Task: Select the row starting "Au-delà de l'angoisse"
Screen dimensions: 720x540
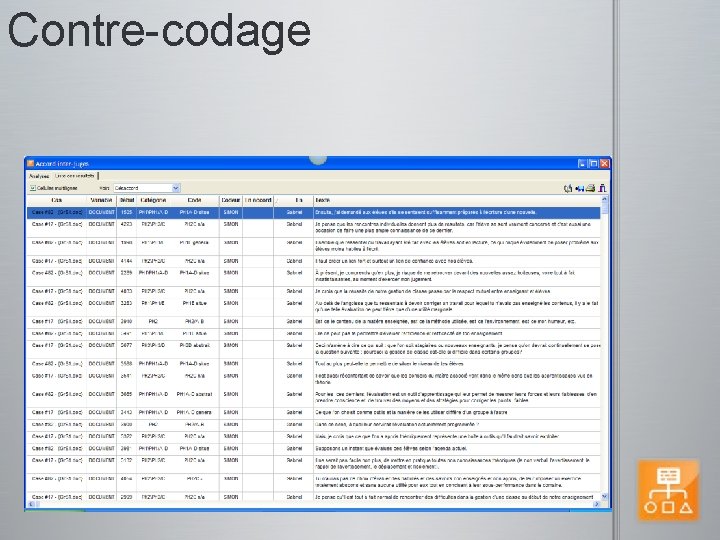Action: 314,307
